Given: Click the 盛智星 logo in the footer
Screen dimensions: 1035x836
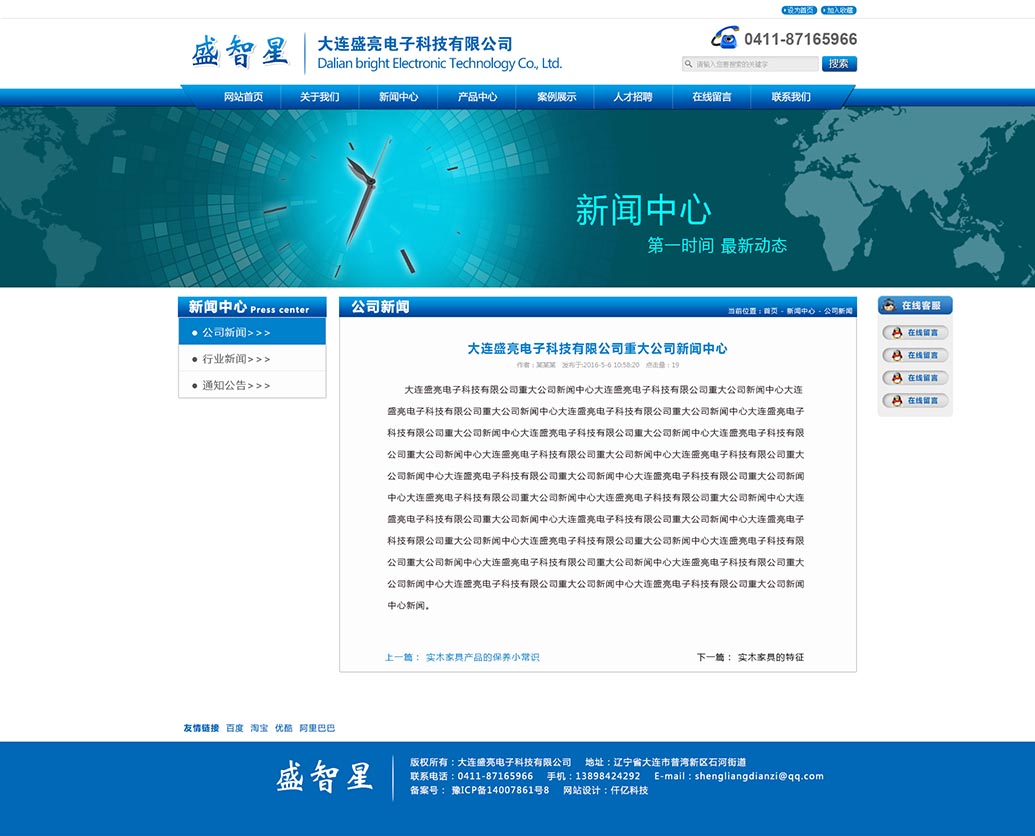Looking at the screenshot, I should [x=324, y=777].
